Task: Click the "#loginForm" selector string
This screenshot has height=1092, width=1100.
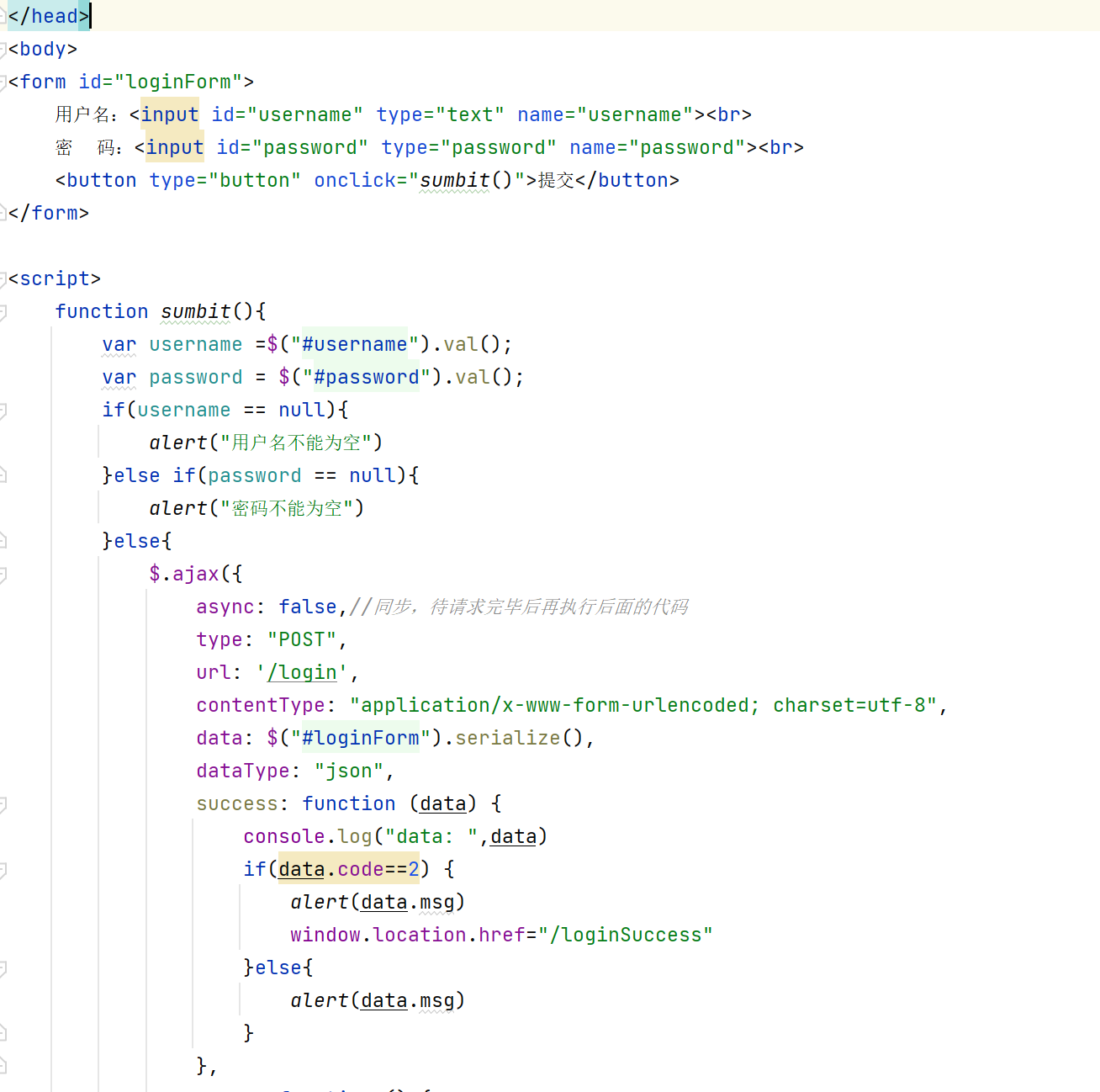Action: click(361, 738)
